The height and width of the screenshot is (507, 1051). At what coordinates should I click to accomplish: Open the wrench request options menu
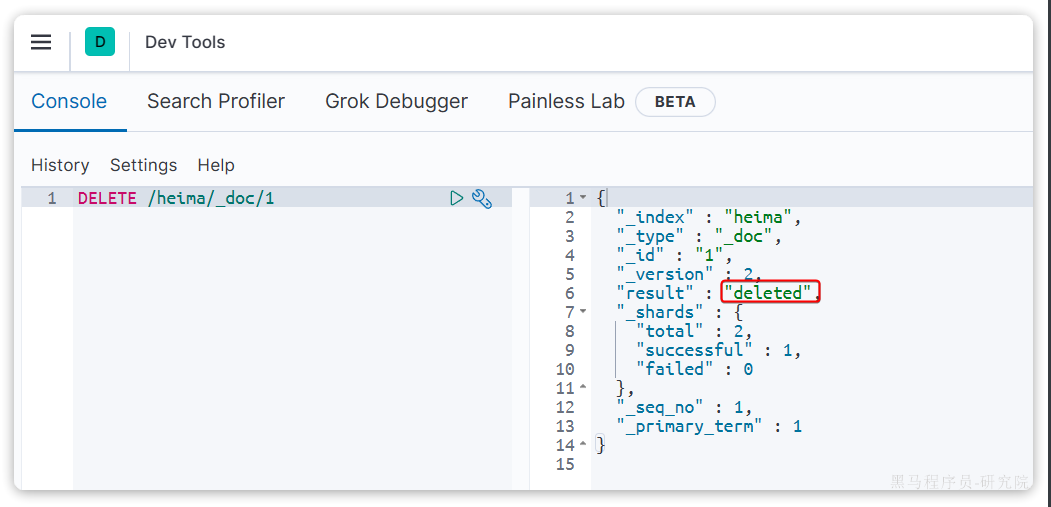point(483,198)
